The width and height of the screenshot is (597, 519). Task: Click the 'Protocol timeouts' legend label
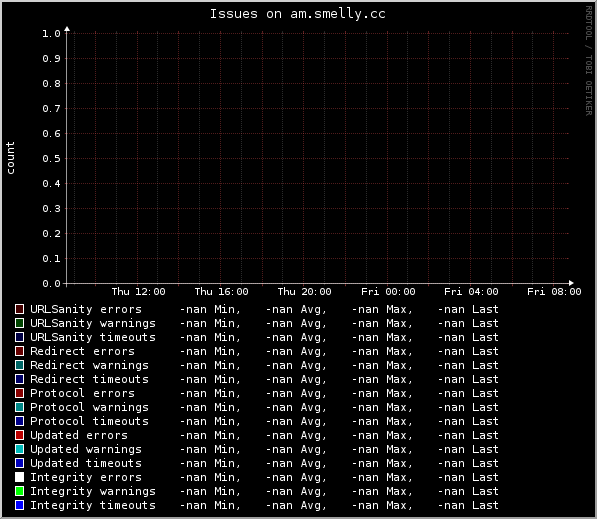pos(89,421)
